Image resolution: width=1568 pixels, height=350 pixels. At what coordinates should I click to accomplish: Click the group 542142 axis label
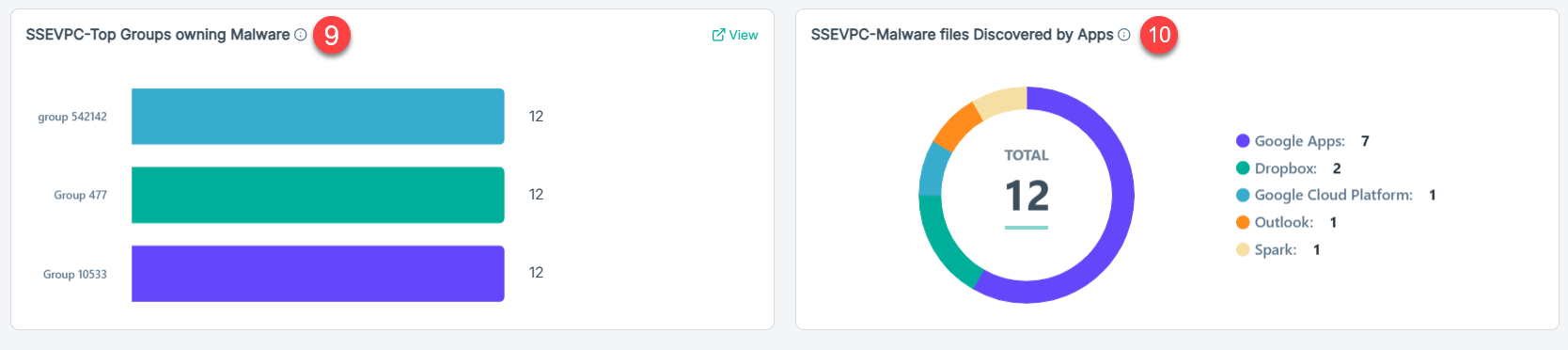[72, 117]
